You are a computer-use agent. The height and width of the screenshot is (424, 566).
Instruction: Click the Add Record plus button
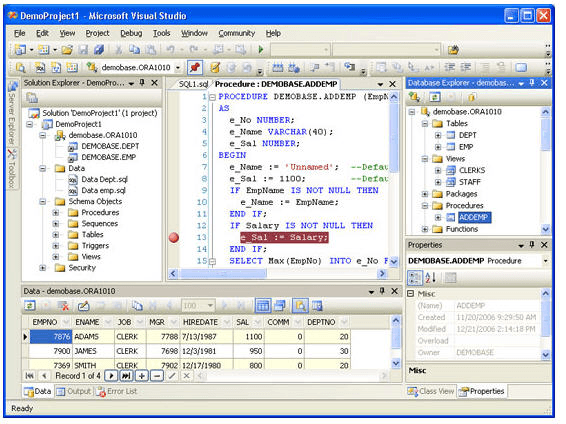point(142,376)
